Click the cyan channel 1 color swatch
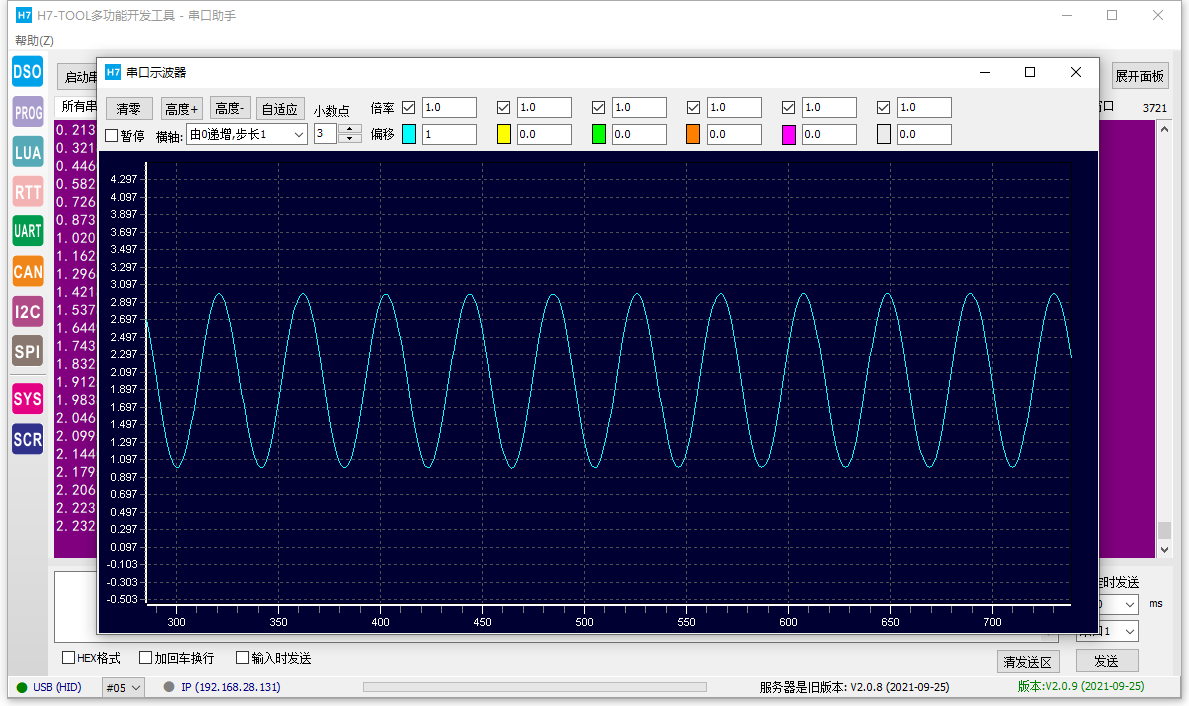Image resolution: width=1189 pixels, height=706 pixels. point(409,134)
